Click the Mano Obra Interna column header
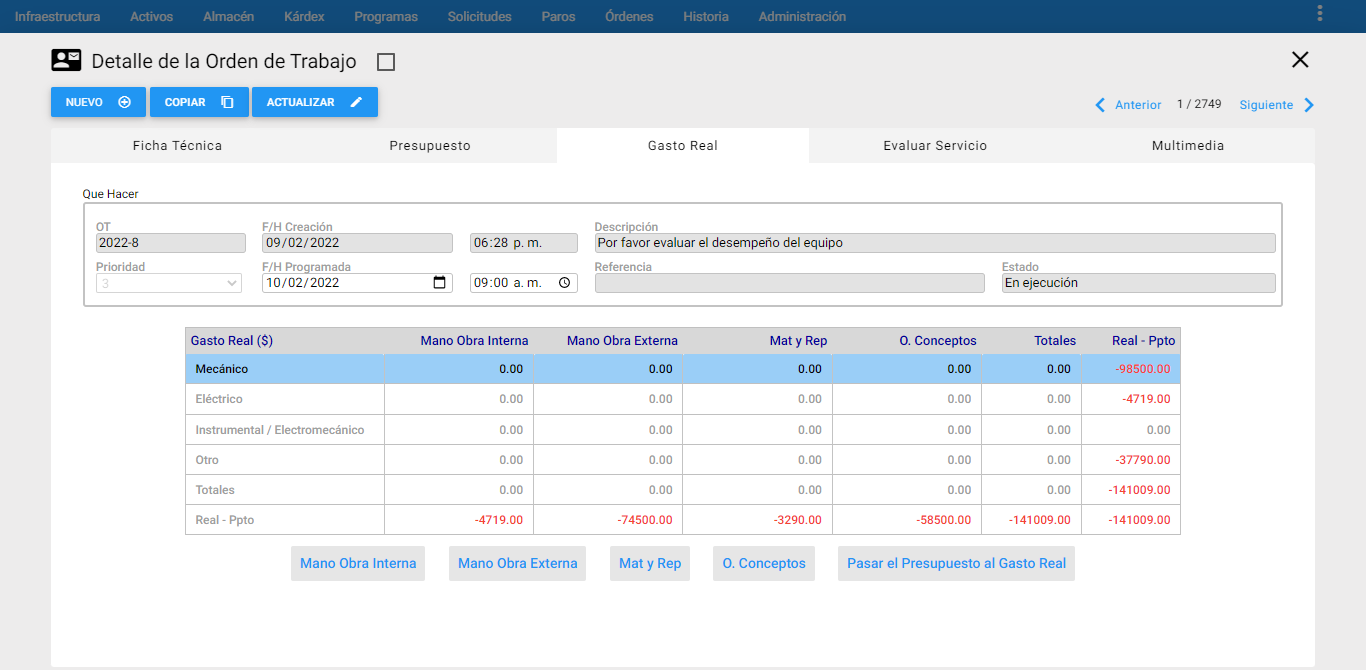 click(474, 341)
